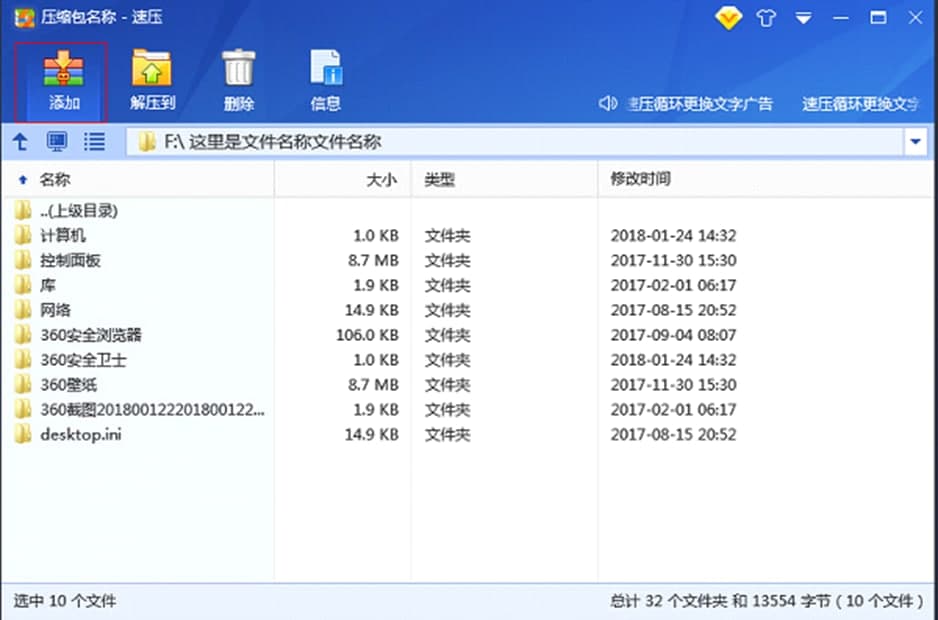
Task: Select the 360安全浏览器 folder
Action: (x=90, y=335)
